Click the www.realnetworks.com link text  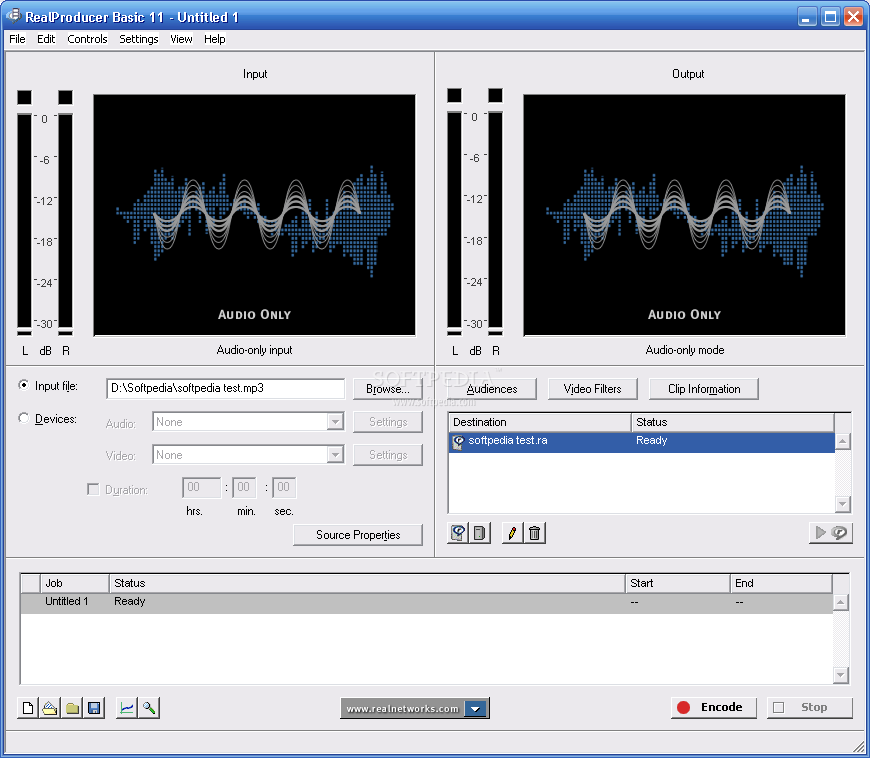click(x=402, y=709)
